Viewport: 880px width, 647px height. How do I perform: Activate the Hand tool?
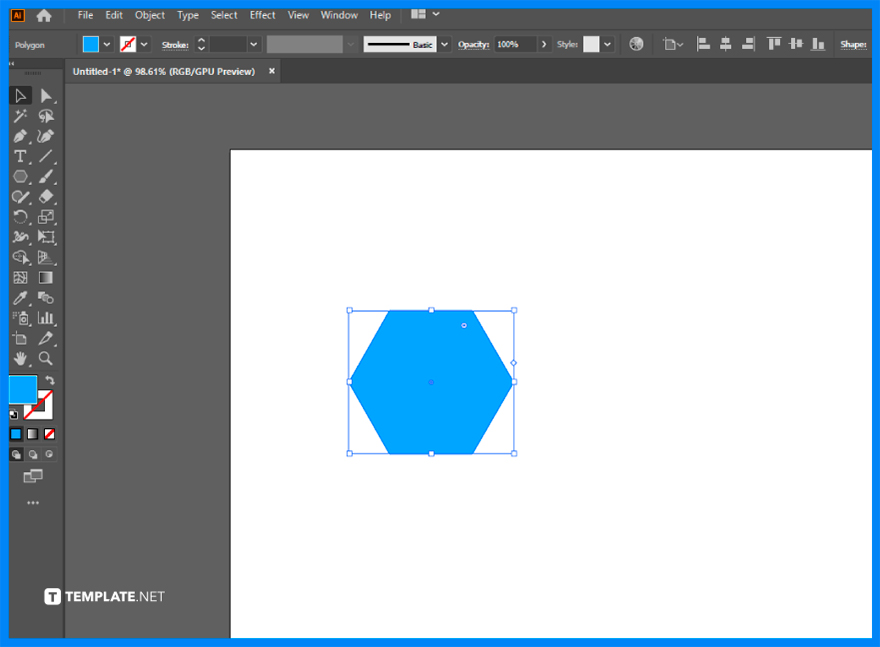(x=20, y=358)
